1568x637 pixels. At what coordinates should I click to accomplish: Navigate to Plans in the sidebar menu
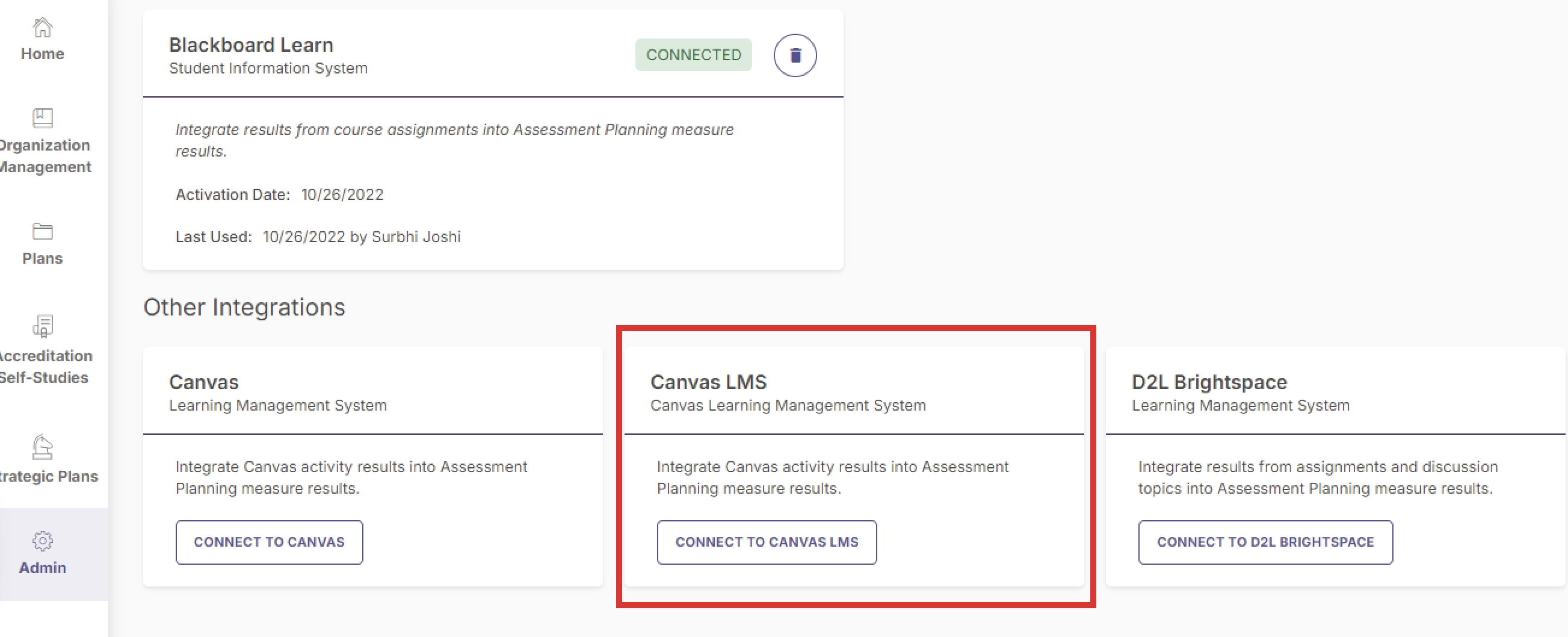[42, 258]
